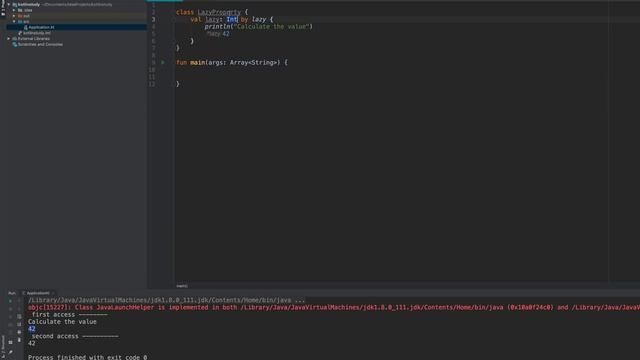Click the stop icon below rerun
The width and height of the screenshot is (640, 360).
click(x=10, y=309)
